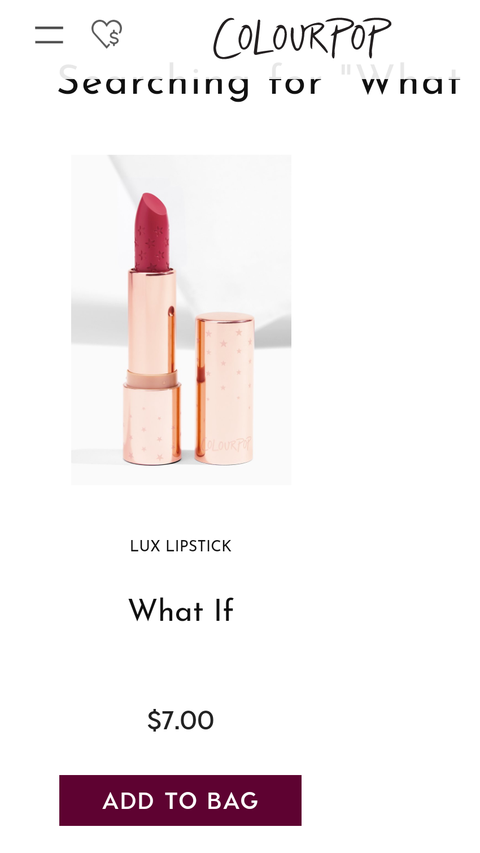Click the LUX LIPSTICK category label
Image resolution: width=480 pixels, height=853 pixels.
(181, 546)
